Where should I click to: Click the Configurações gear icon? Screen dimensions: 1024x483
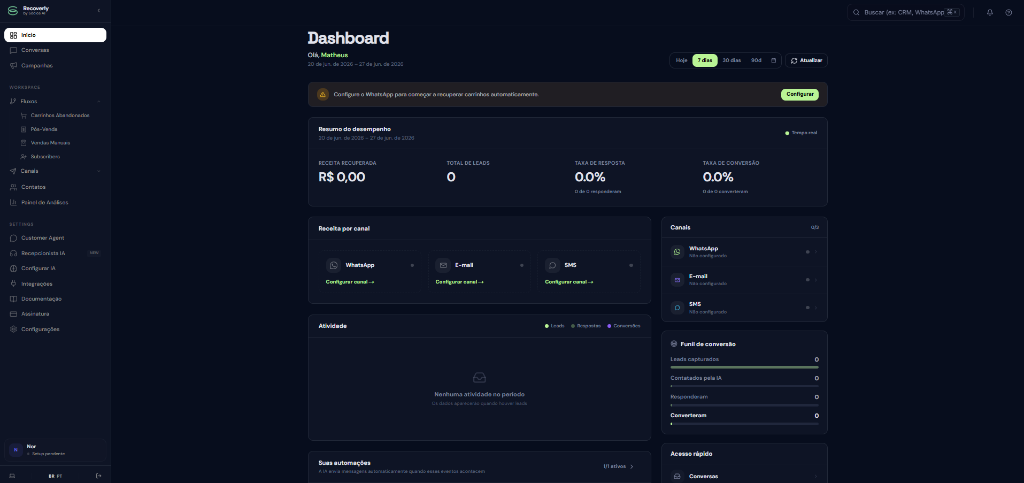tap(13, 330)
